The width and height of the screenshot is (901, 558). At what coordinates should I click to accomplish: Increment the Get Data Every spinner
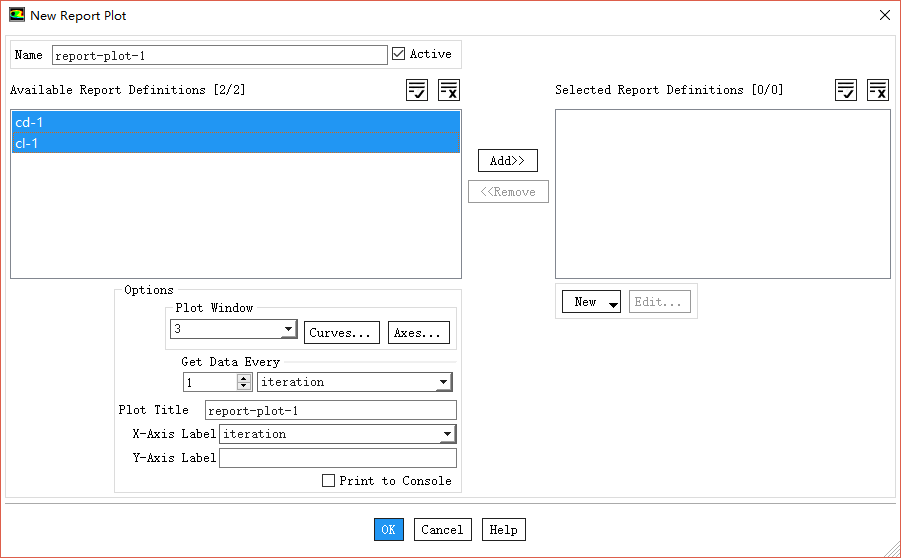click(x=244, y=378)
